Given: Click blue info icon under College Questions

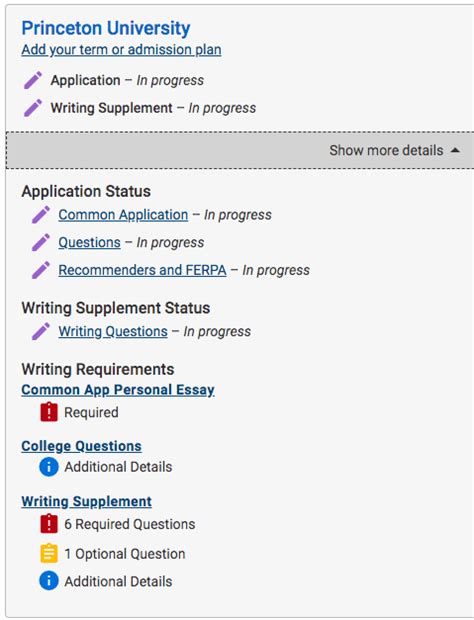Looking at the screenshot, I should [x=49, y=467].
